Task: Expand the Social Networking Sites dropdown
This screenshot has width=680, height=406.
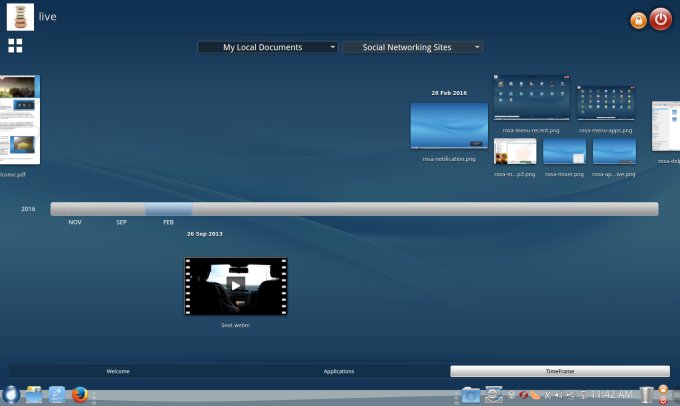Action: click(412, 47)
